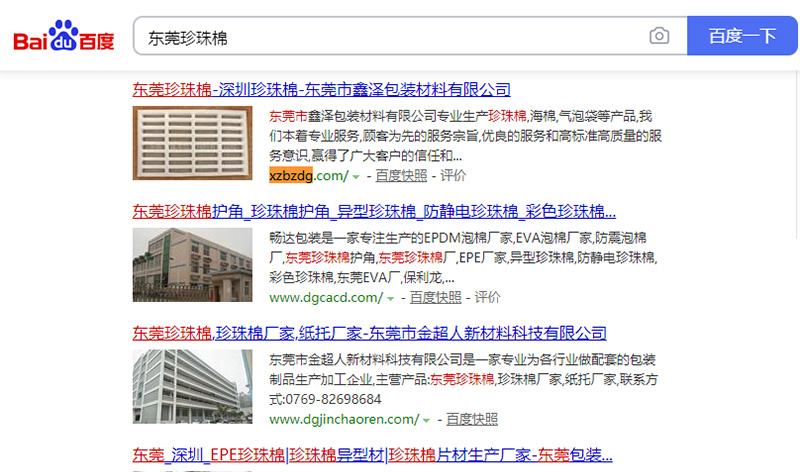Open the 金超人新材料科技有限公司 result title

(x=369, y=333)
